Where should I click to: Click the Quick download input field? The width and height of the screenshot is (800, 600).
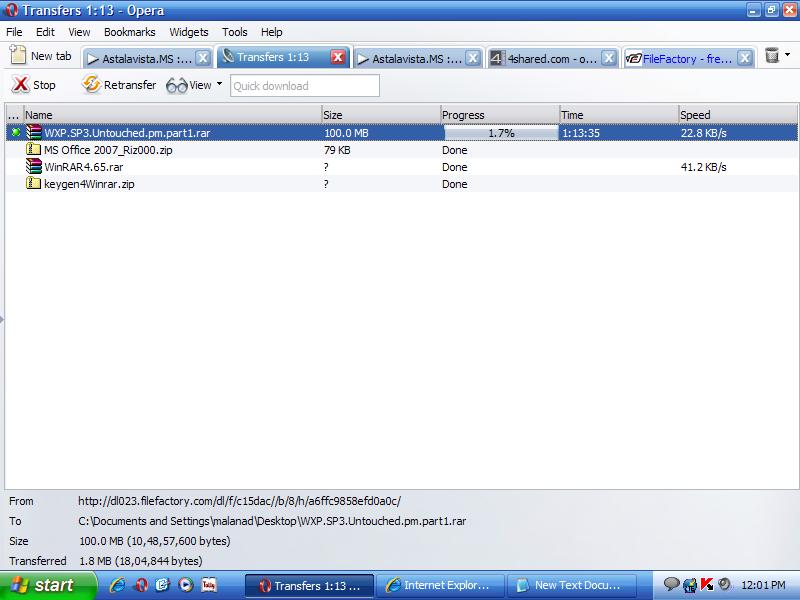(x=305, y=86)
